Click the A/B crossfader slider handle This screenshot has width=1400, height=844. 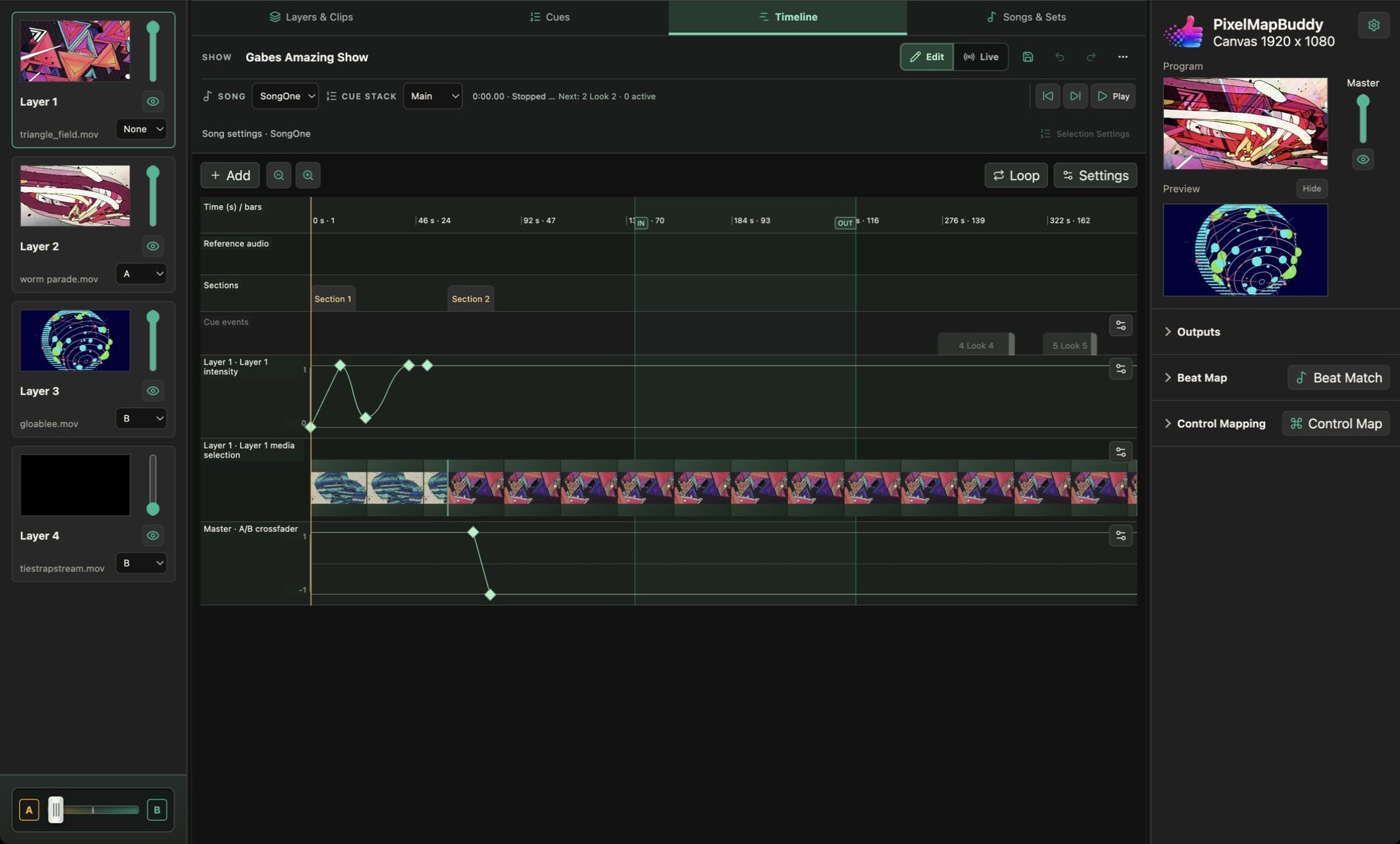click(55, 810)
